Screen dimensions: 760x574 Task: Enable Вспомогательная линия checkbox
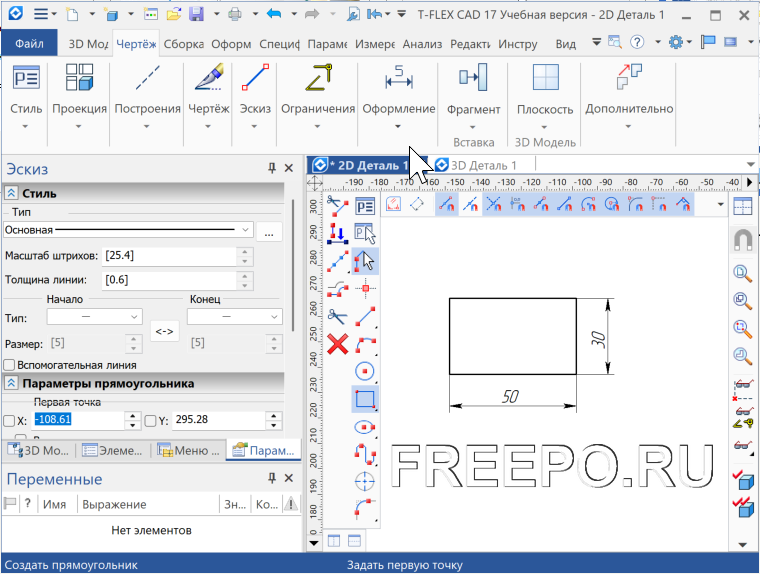(10, 365)
